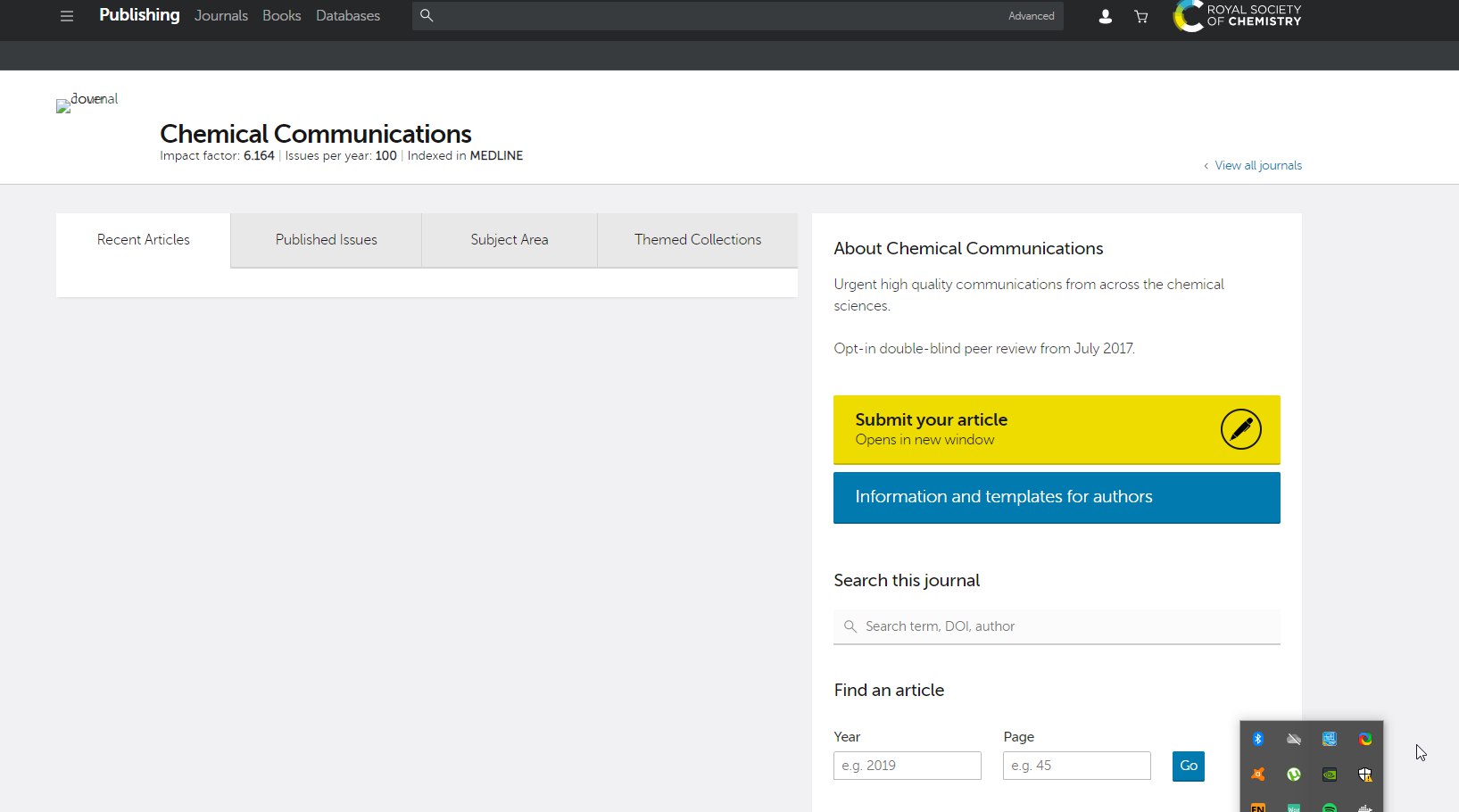Screen dimensions: 1459x812
Task: Click the Royal Society of Chemistry logo
Action: click(x=1237, y=16)
